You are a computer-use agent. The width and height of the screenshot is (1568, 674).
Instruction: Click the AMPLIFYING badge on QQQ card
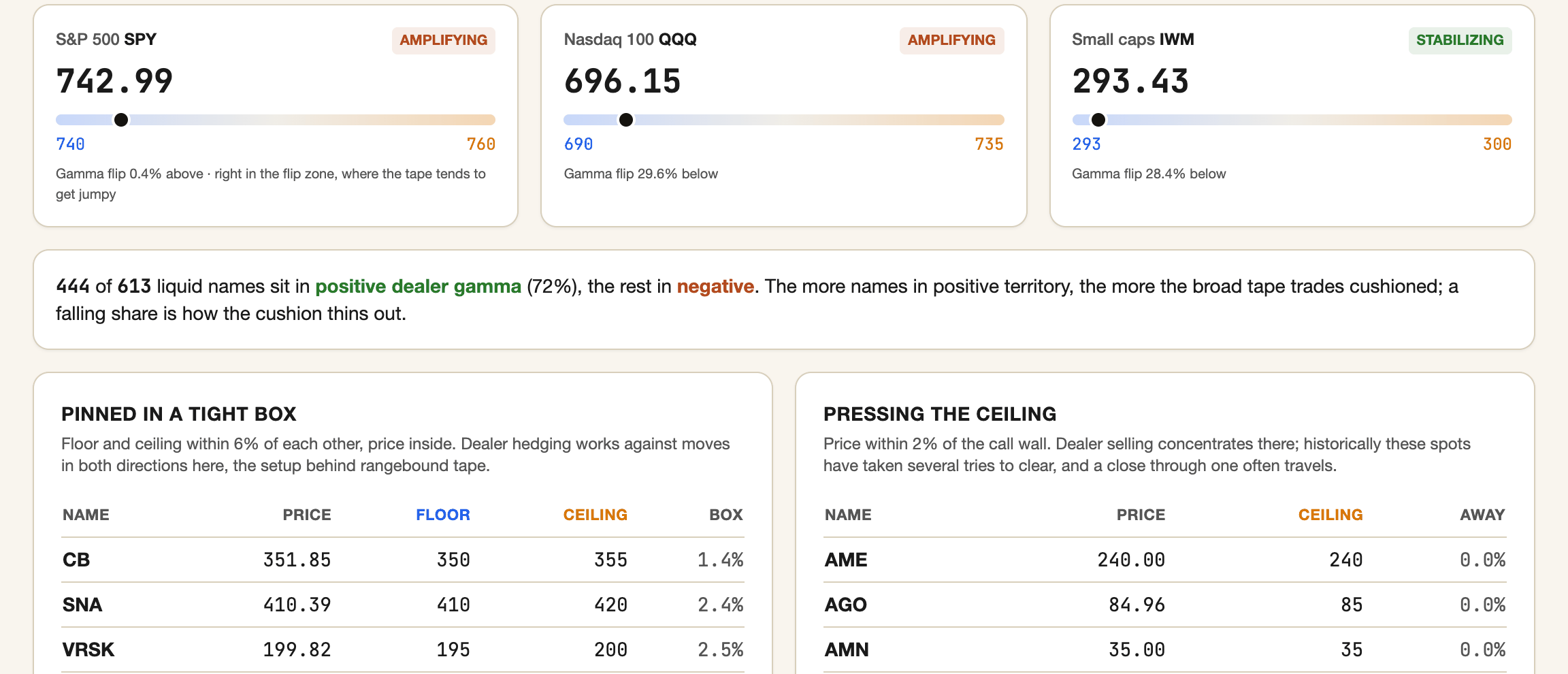coord(951,40)
